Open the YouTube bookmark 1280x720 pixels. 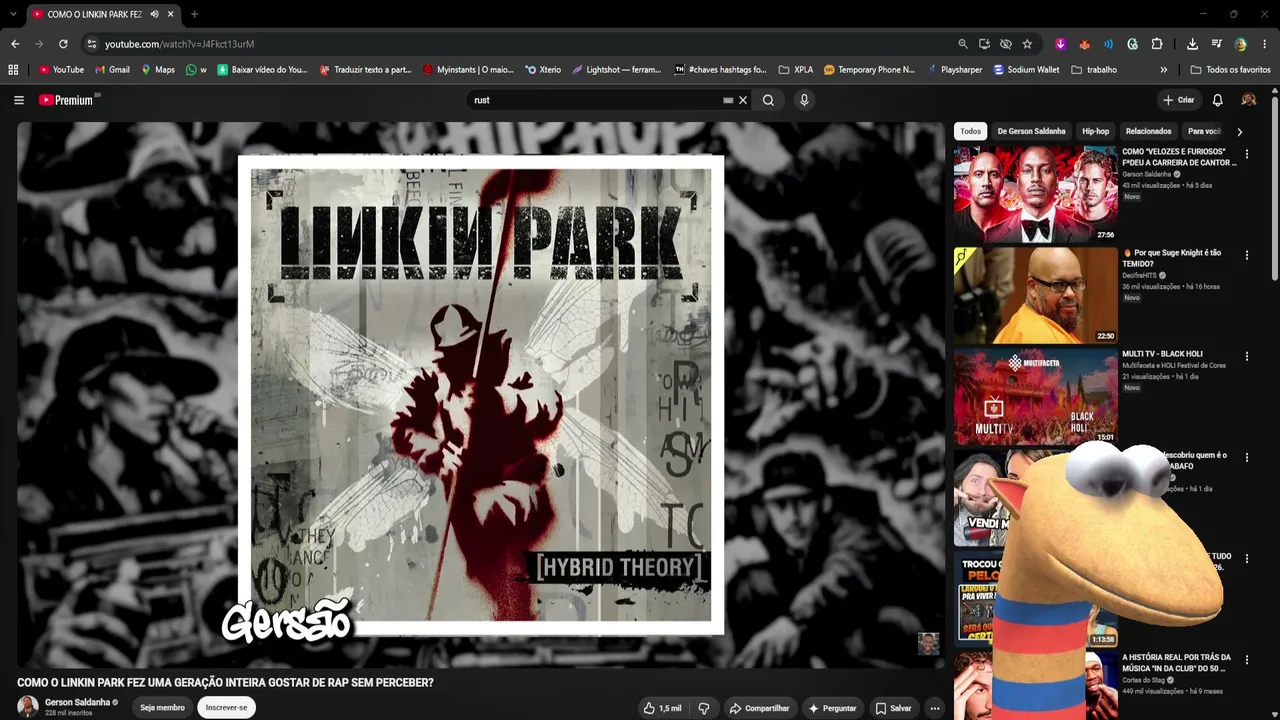(61, 70)
